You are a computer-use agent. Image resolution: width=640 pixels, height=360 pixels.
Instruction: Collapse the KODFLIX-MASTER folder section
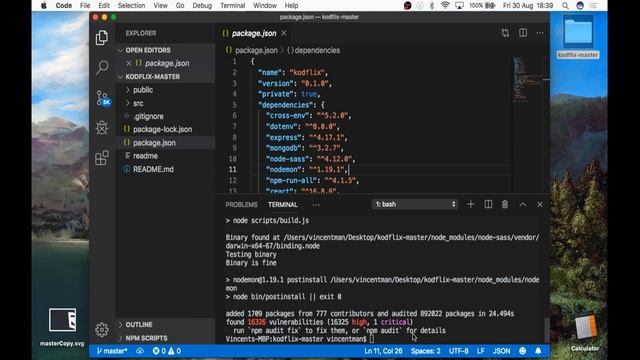coord(165,77)
